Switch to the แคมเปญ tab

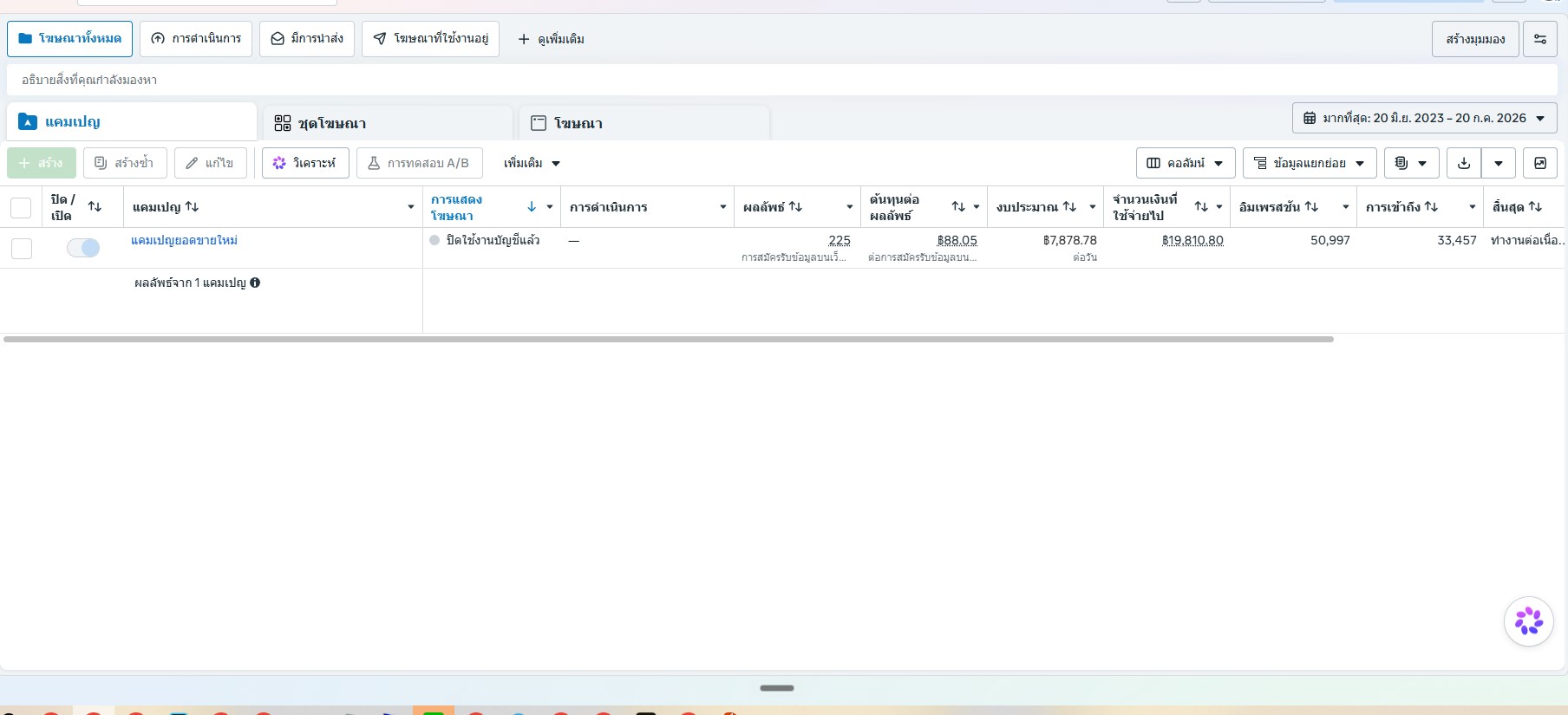132,122
